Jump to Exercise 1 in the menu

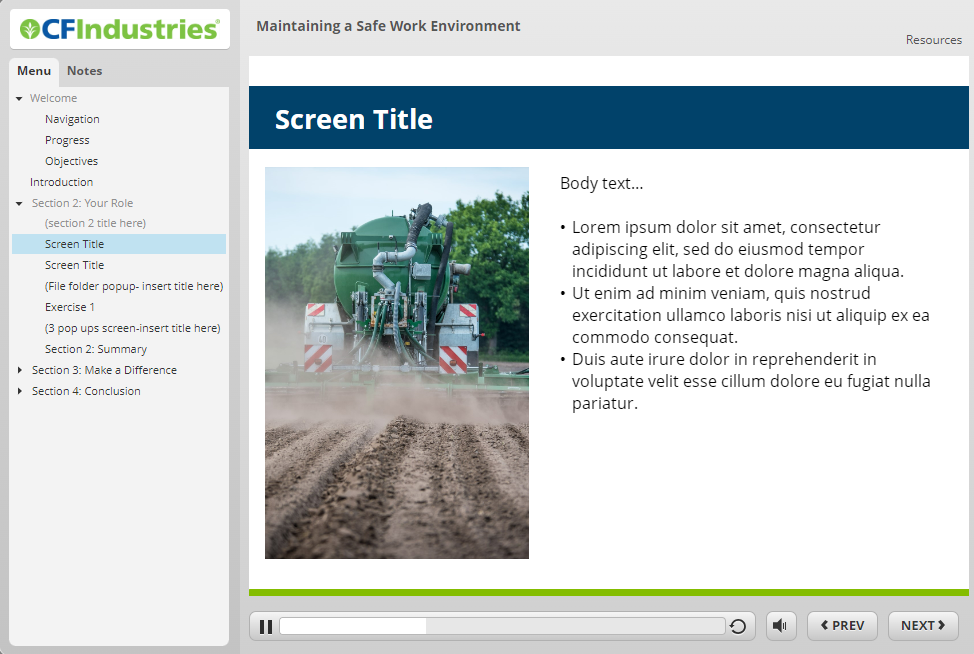pyautogui.click(x=70, y=308)
